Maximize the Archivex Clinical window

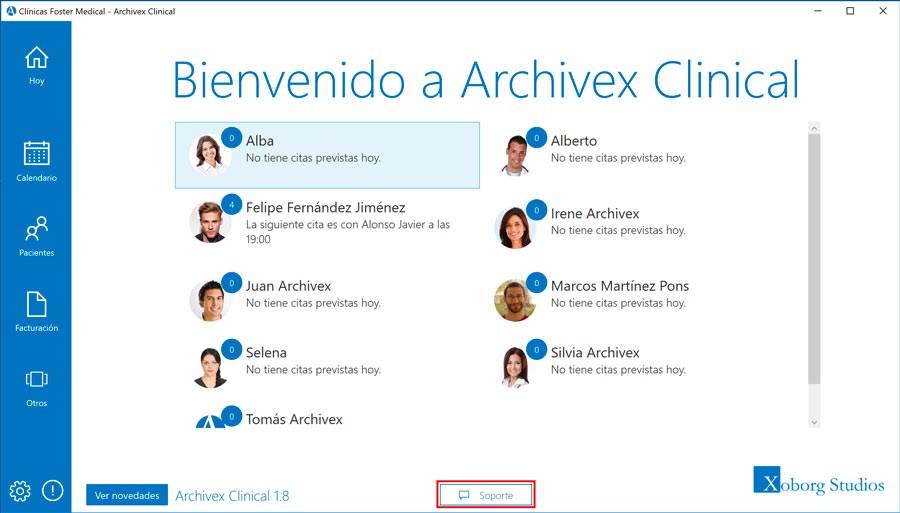[850, 11]
